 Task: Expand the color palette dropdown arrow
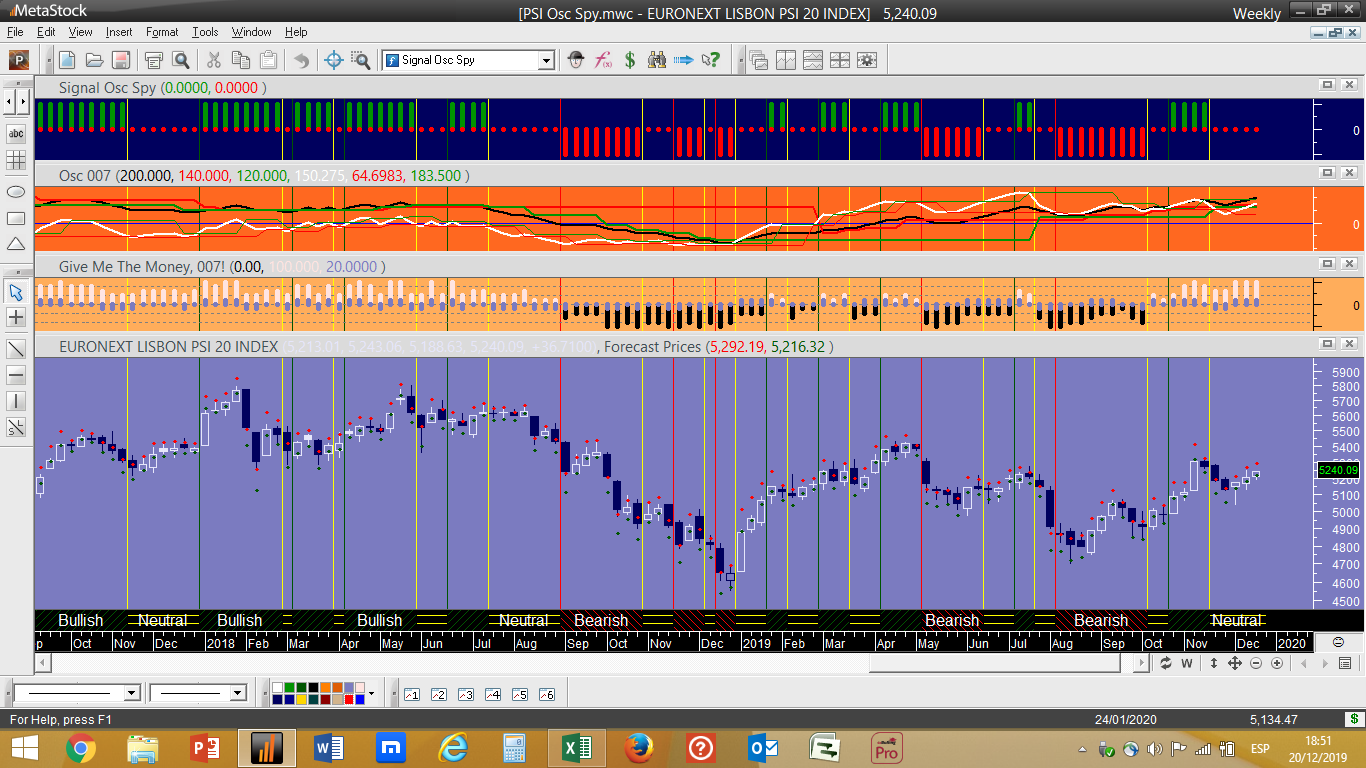point(371,693)
